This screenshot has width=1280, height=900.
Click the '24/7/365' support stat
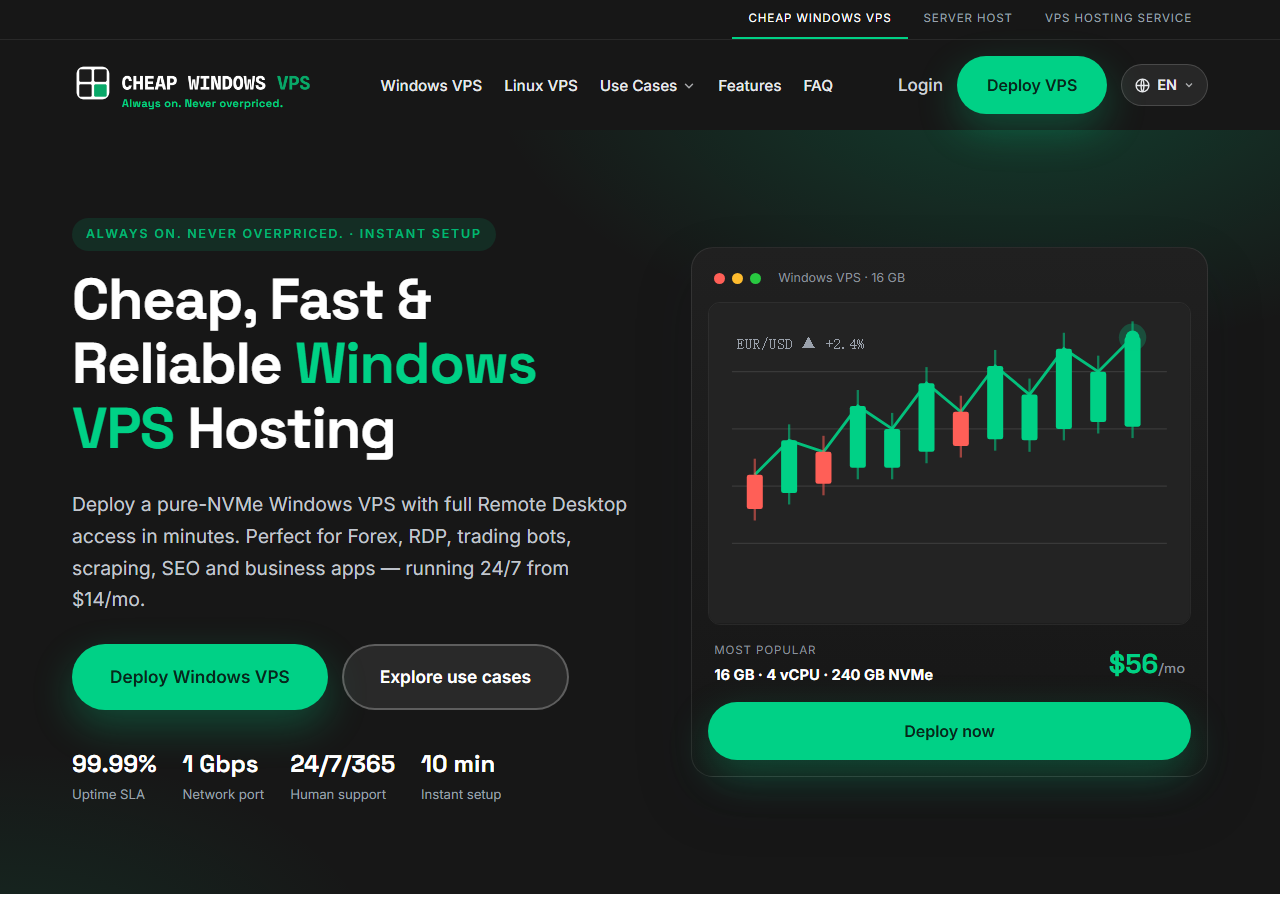pyautogui.click(x=343, y=764)
